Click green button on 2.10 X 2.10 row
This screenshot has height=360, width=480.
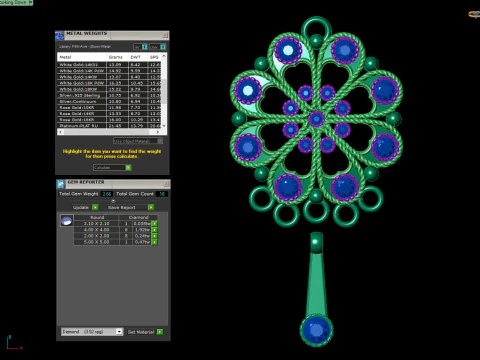click(155, 224)
